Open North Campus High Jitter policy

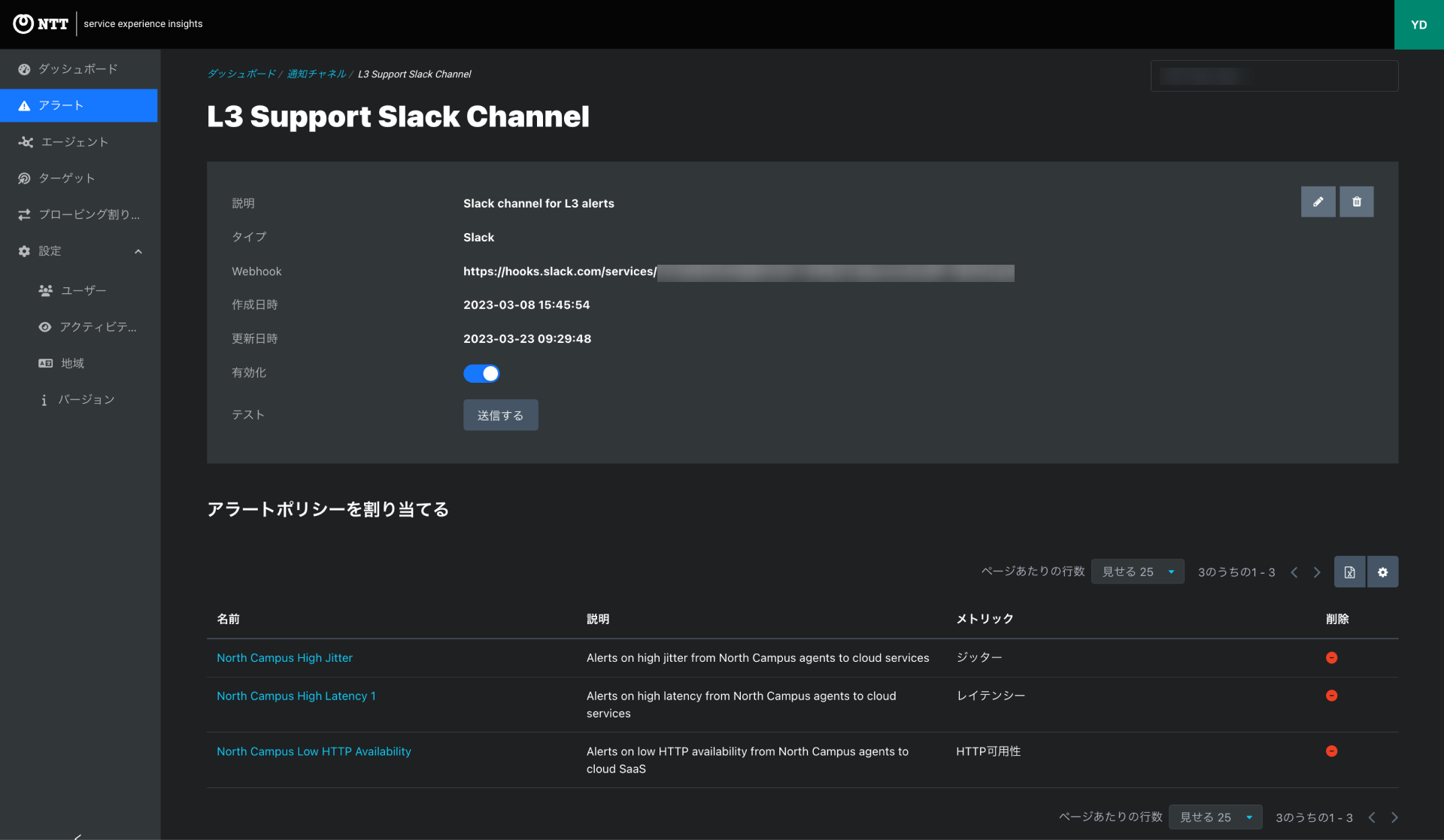coord(284,658)
